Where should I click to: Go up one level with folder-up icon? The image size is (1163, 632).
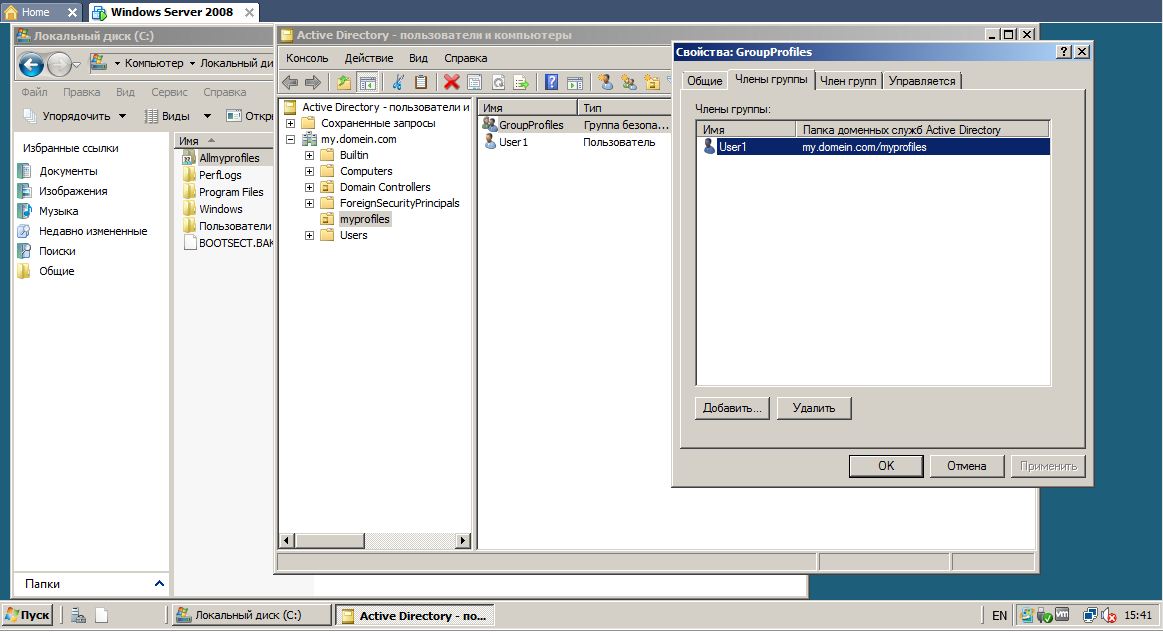(x=344, y=82)
